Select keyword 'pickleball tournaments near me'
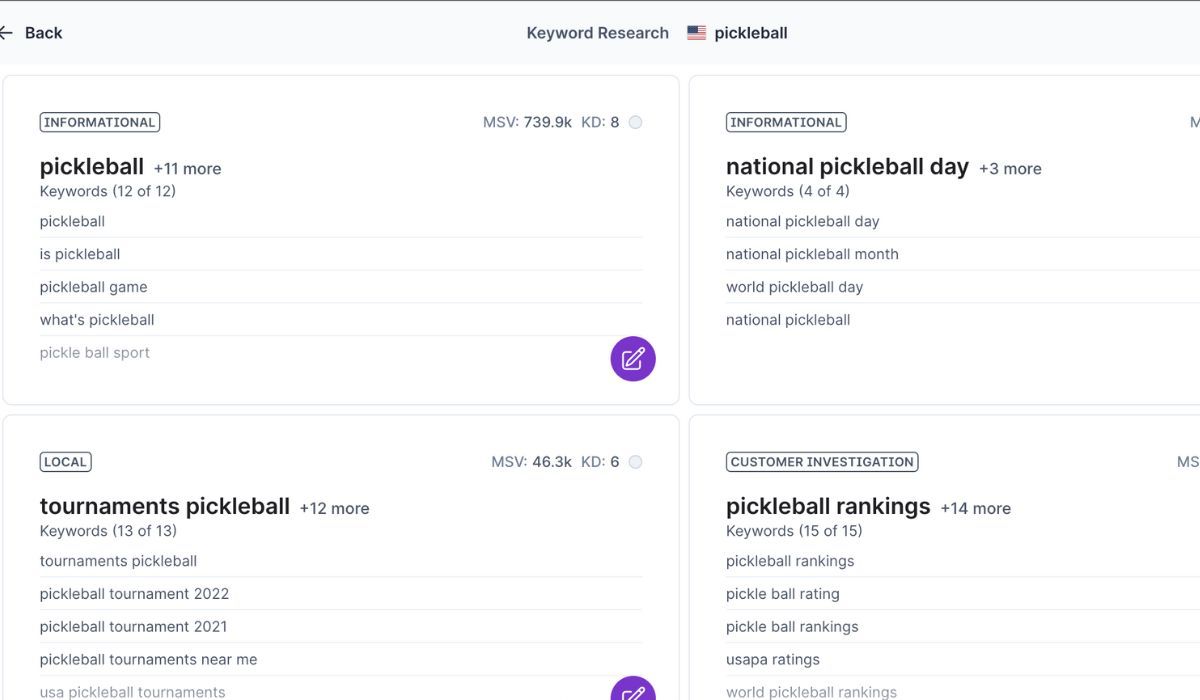 (x=148, y=660)
